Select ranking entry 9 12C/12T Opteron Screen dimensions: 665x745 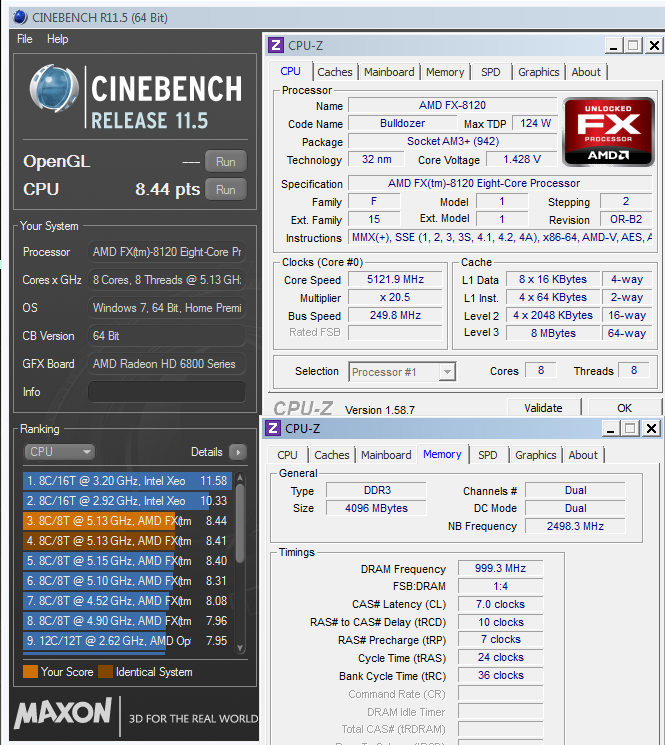[x=127, y=640]
